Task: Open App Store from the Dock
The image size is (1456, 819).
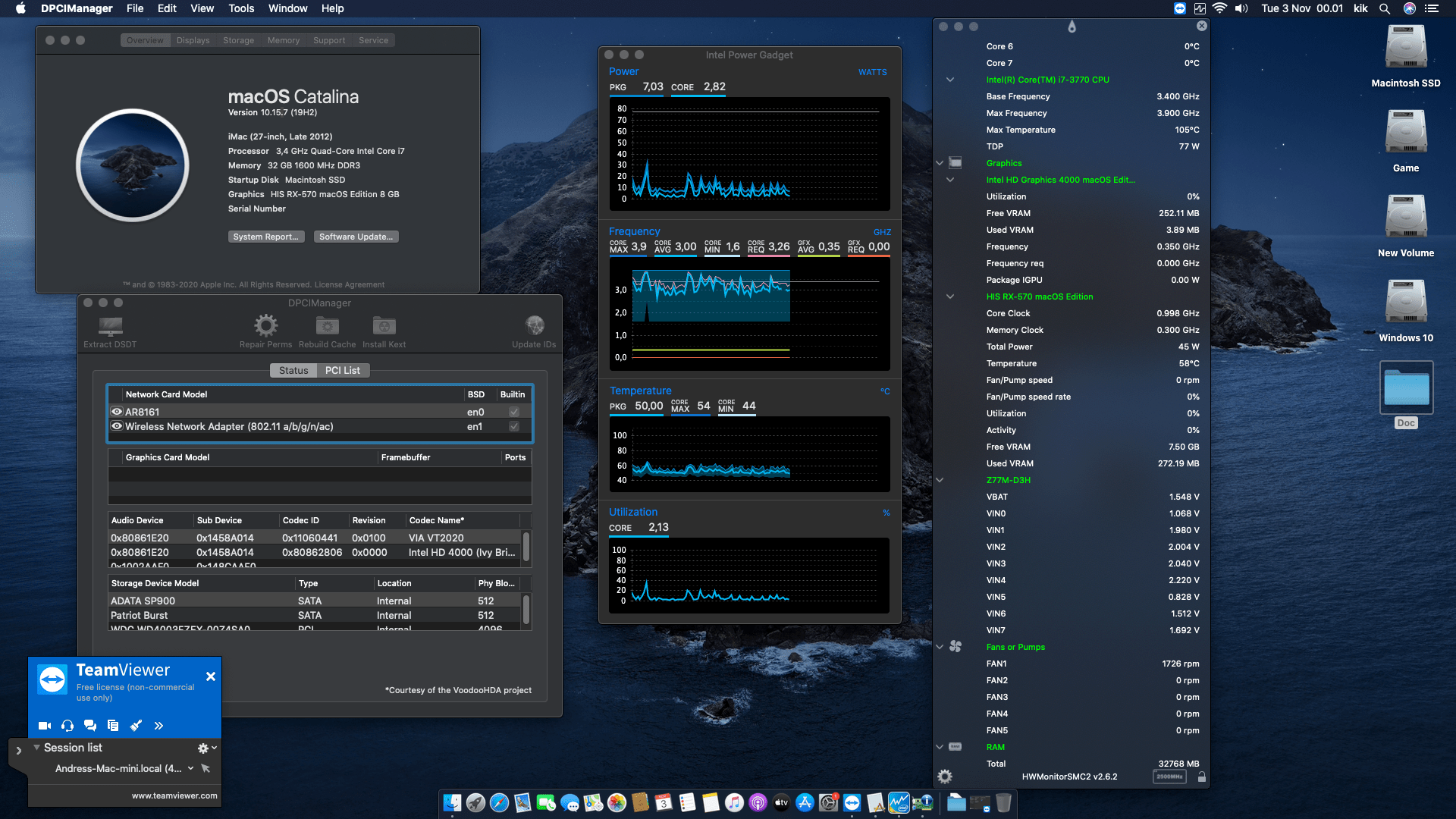Action: 805,802
